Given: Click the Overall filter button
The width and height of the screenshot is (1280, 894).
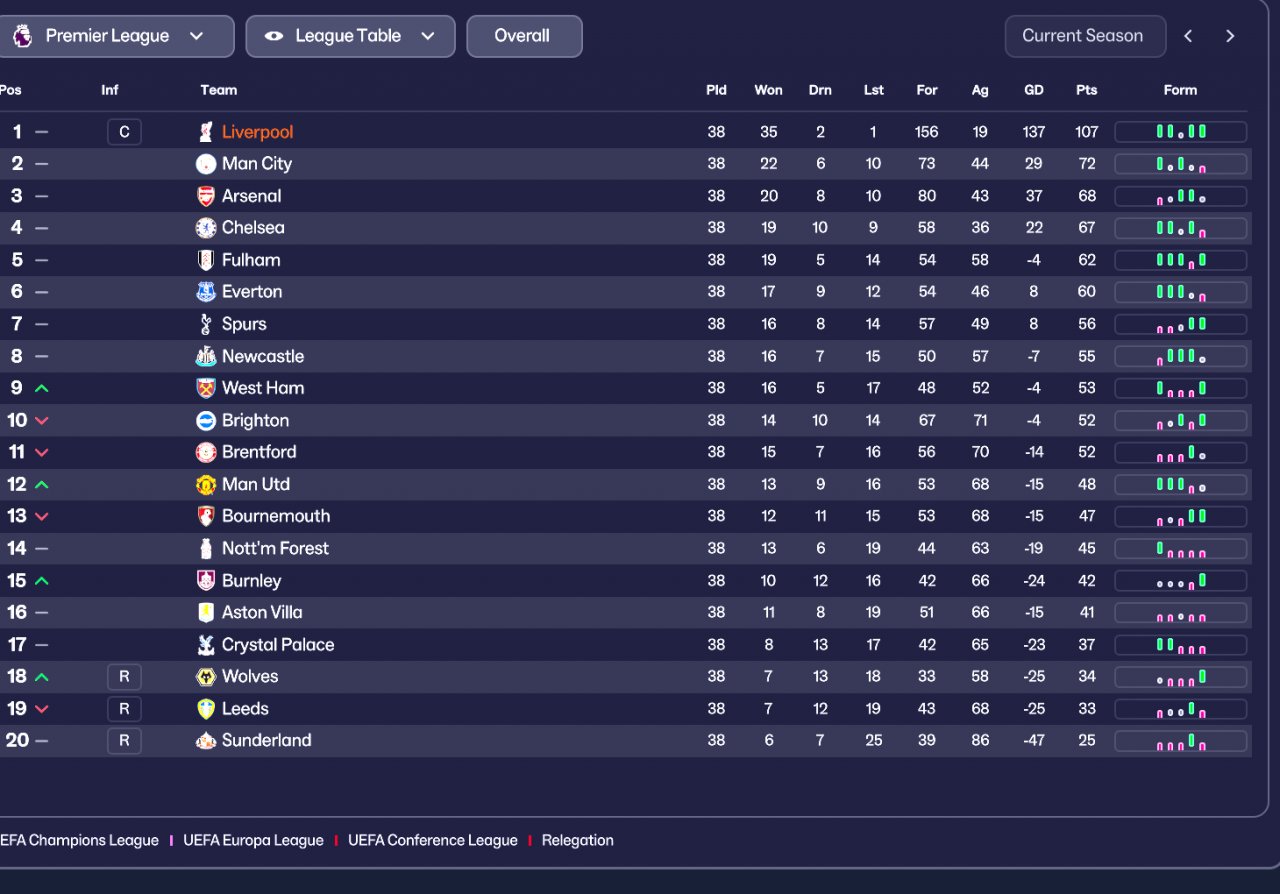Looking at the screenshot, I should tap(523, 36).
